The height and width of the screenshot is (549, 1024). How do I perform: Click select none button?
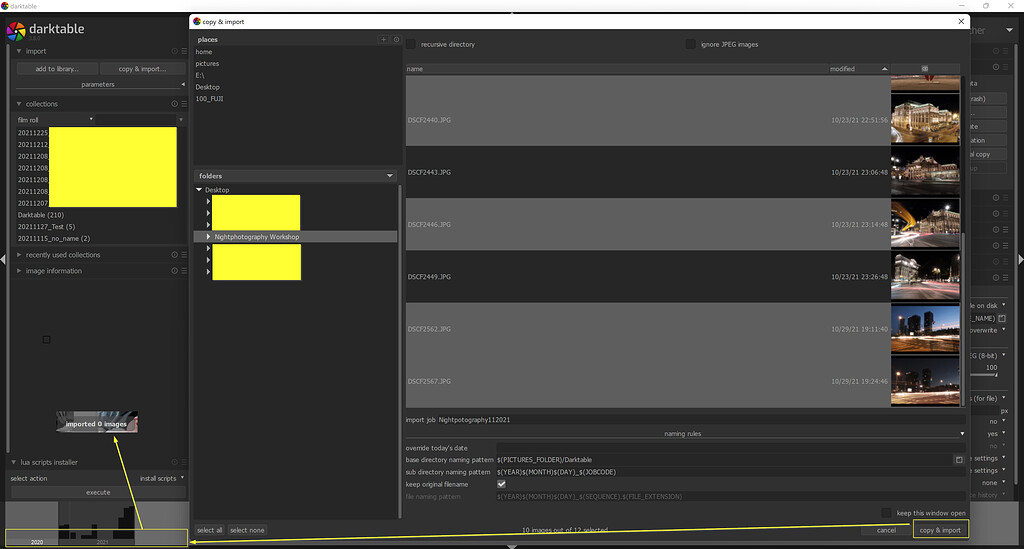(247, 530)
